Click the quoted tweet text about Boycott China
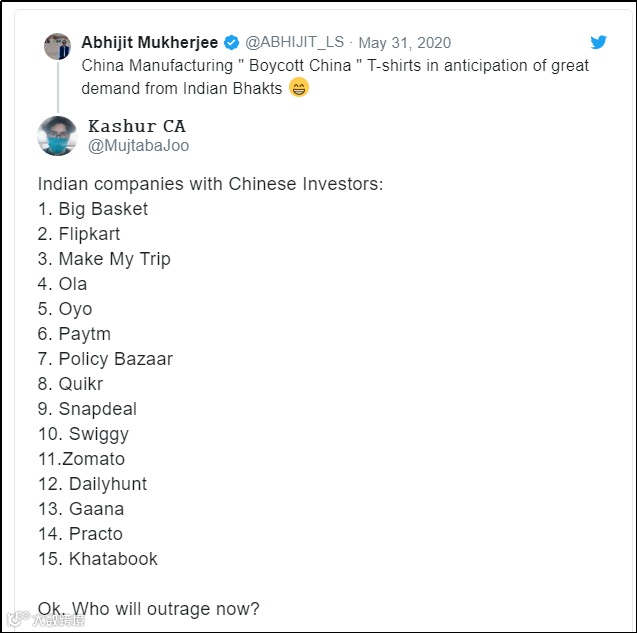This screenshot has width=637, height=633. point(335,77)
